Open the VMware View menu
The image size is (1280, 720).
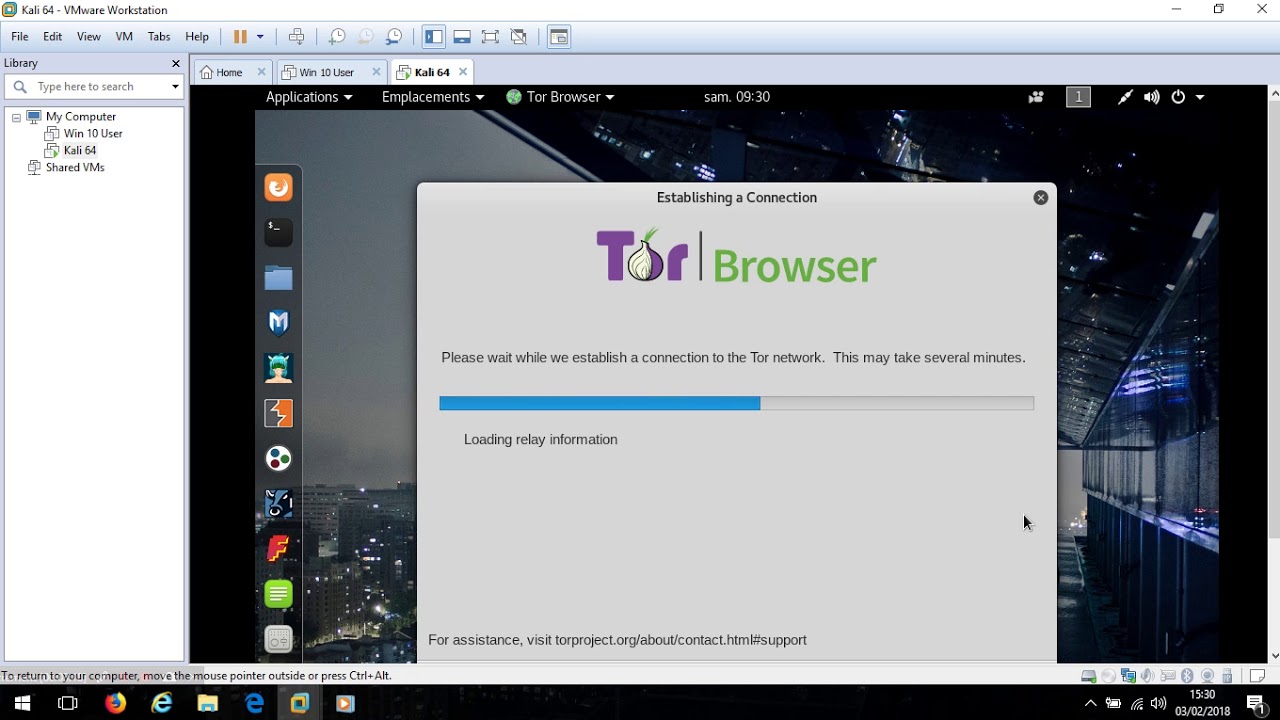(x=89, y=37)
